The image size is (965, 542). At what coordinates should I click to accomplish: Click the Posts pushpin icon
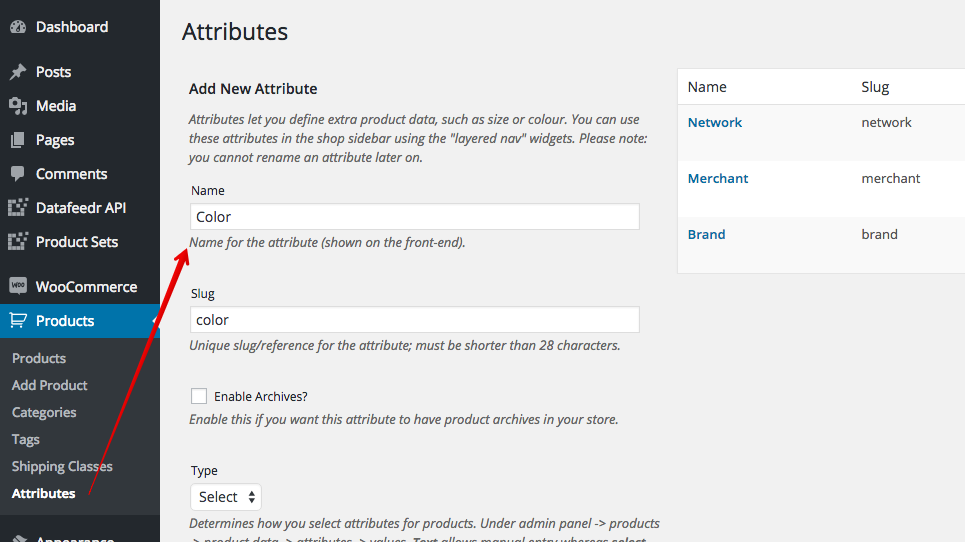[x=18, y=72]
